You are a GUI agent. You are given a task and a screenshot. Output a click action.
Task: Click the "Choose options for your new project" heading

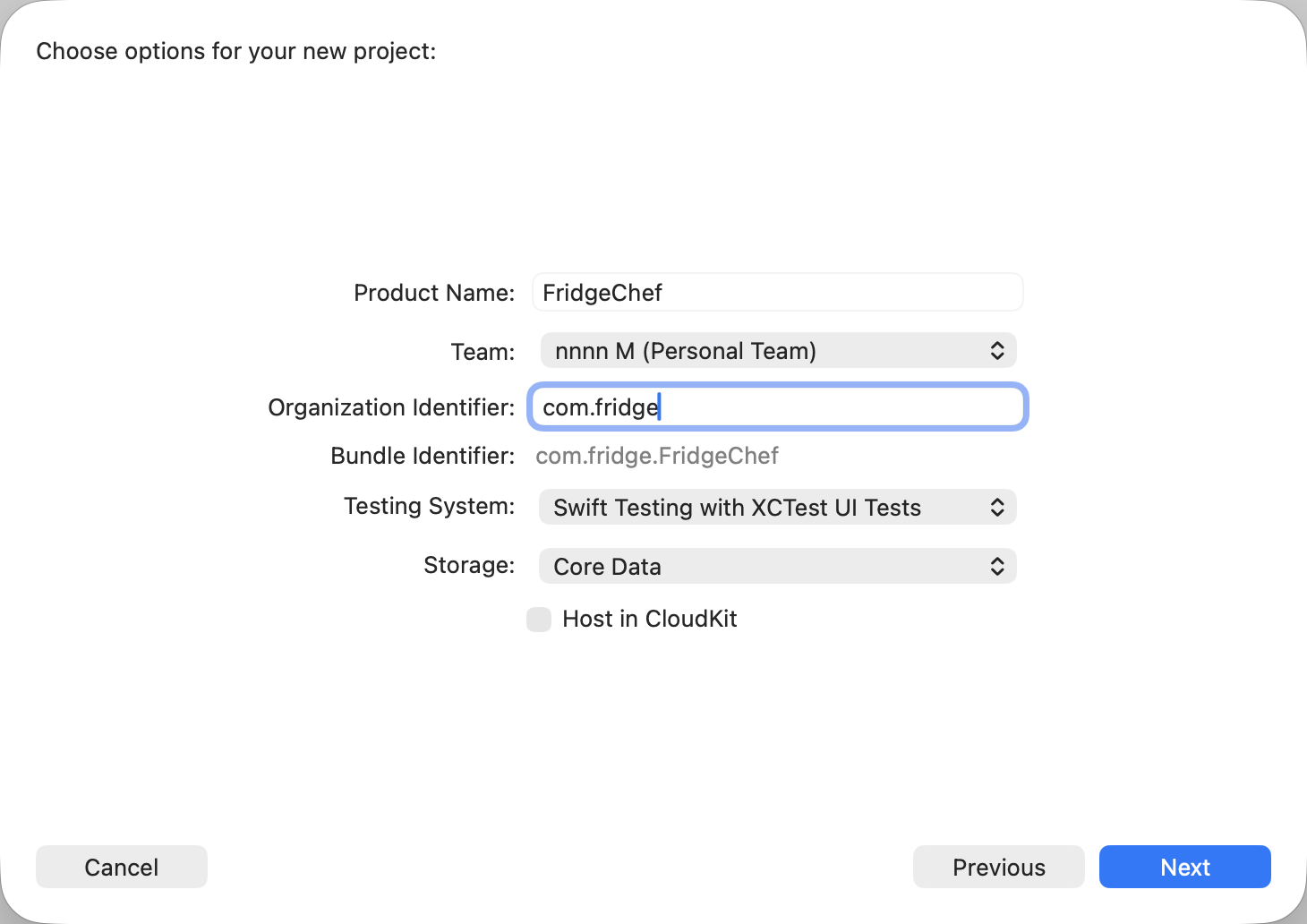coord(236,52)
